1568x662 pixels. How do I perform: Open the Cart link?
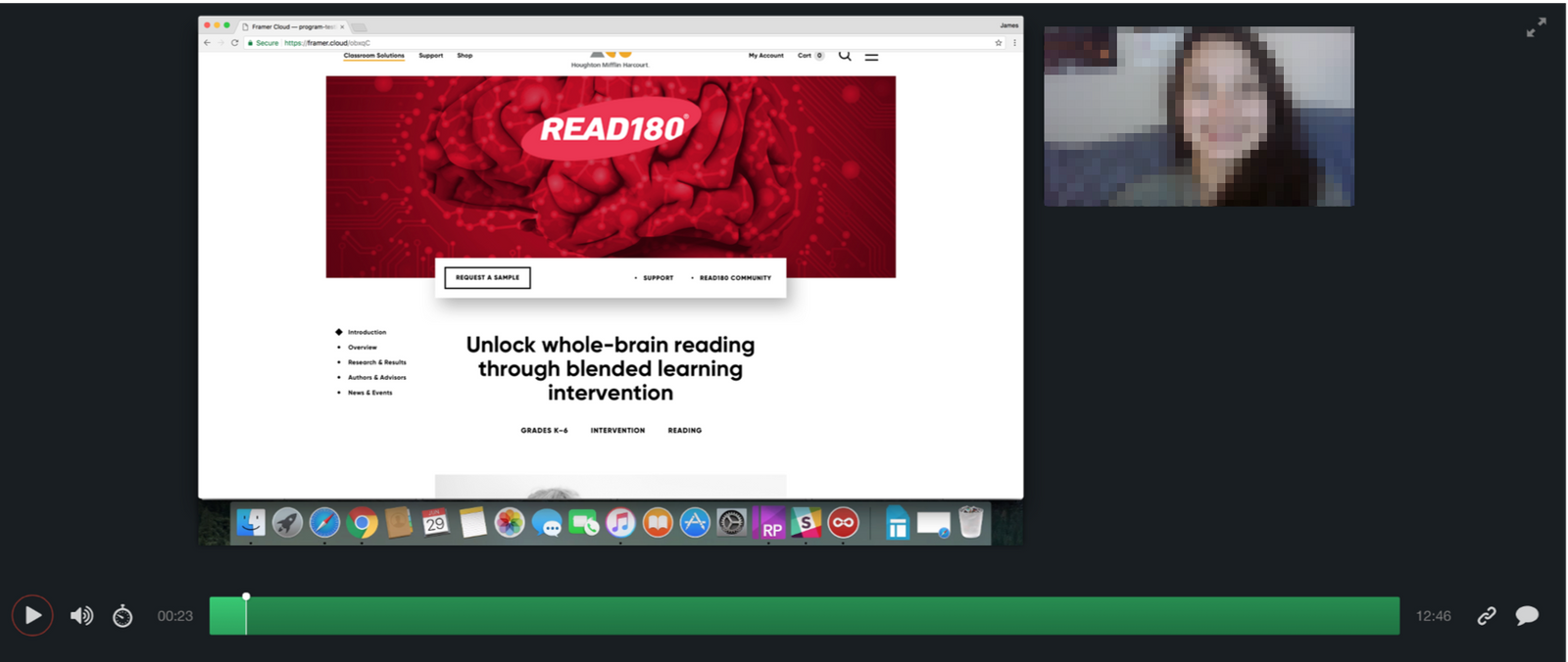(810, 56)
